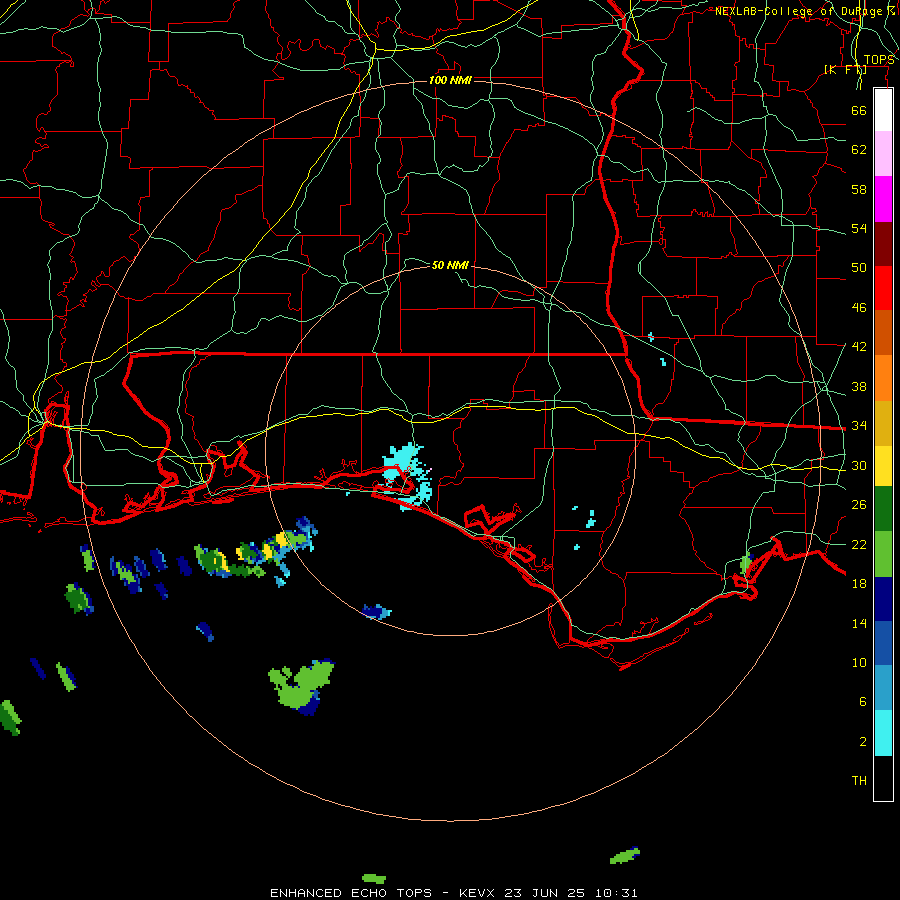Click the legend value 38

[859, 386]
